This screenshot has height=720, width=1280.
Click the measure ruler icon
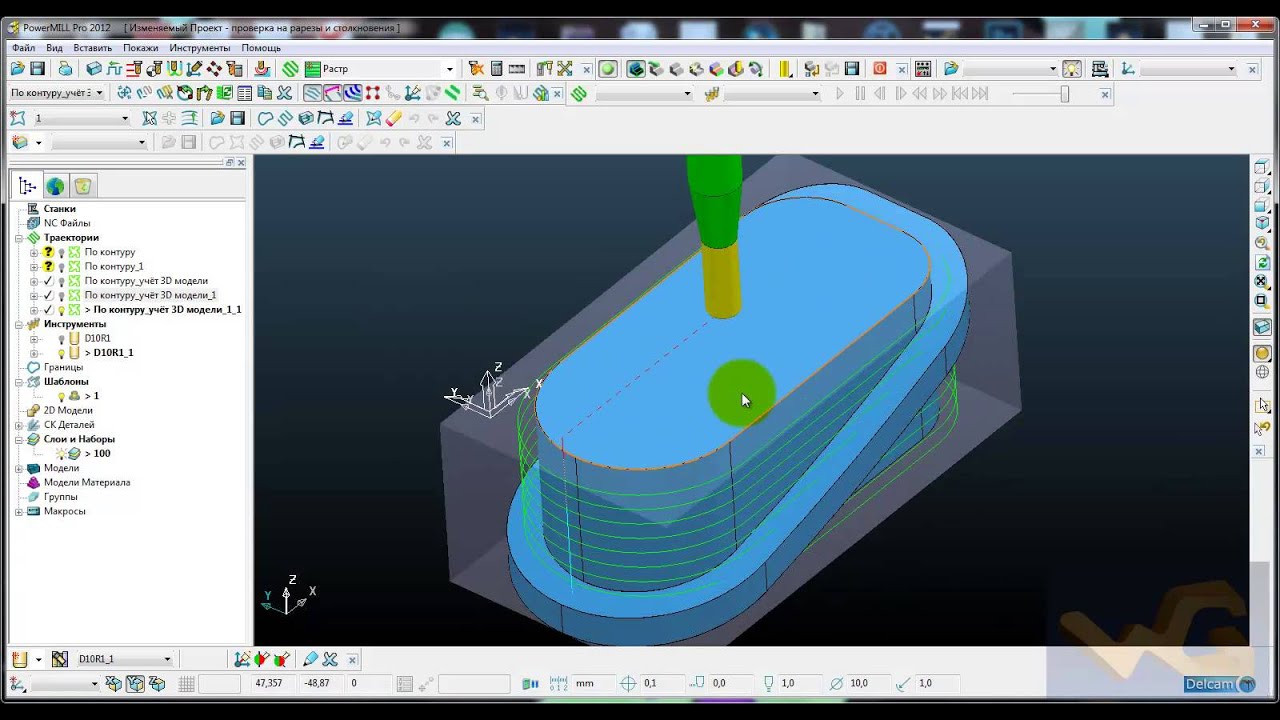(517, 69)
